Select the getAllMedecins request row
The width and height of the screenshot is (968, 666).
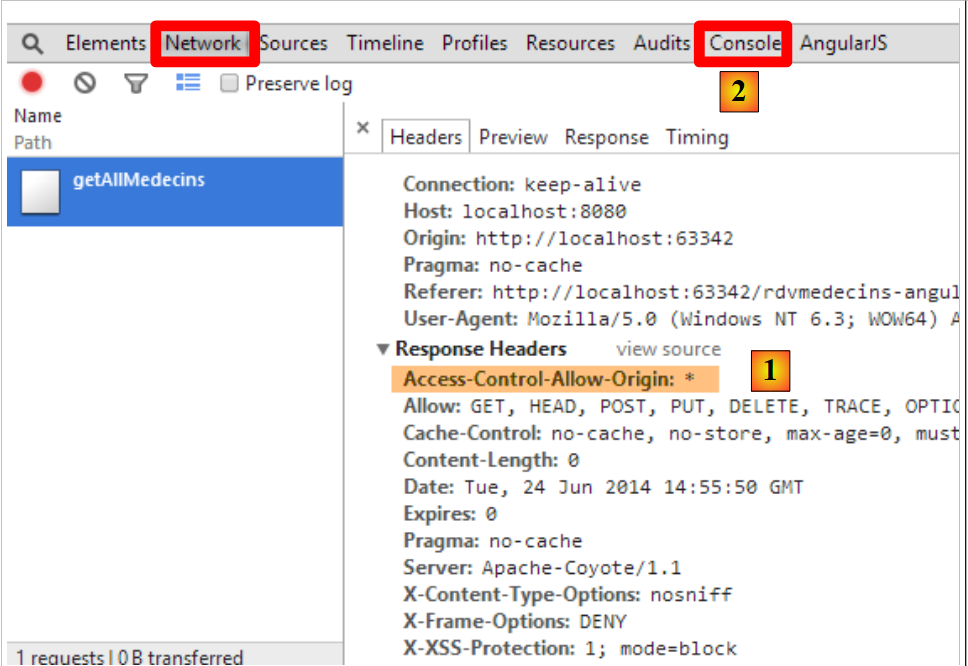tap(175, 192)
